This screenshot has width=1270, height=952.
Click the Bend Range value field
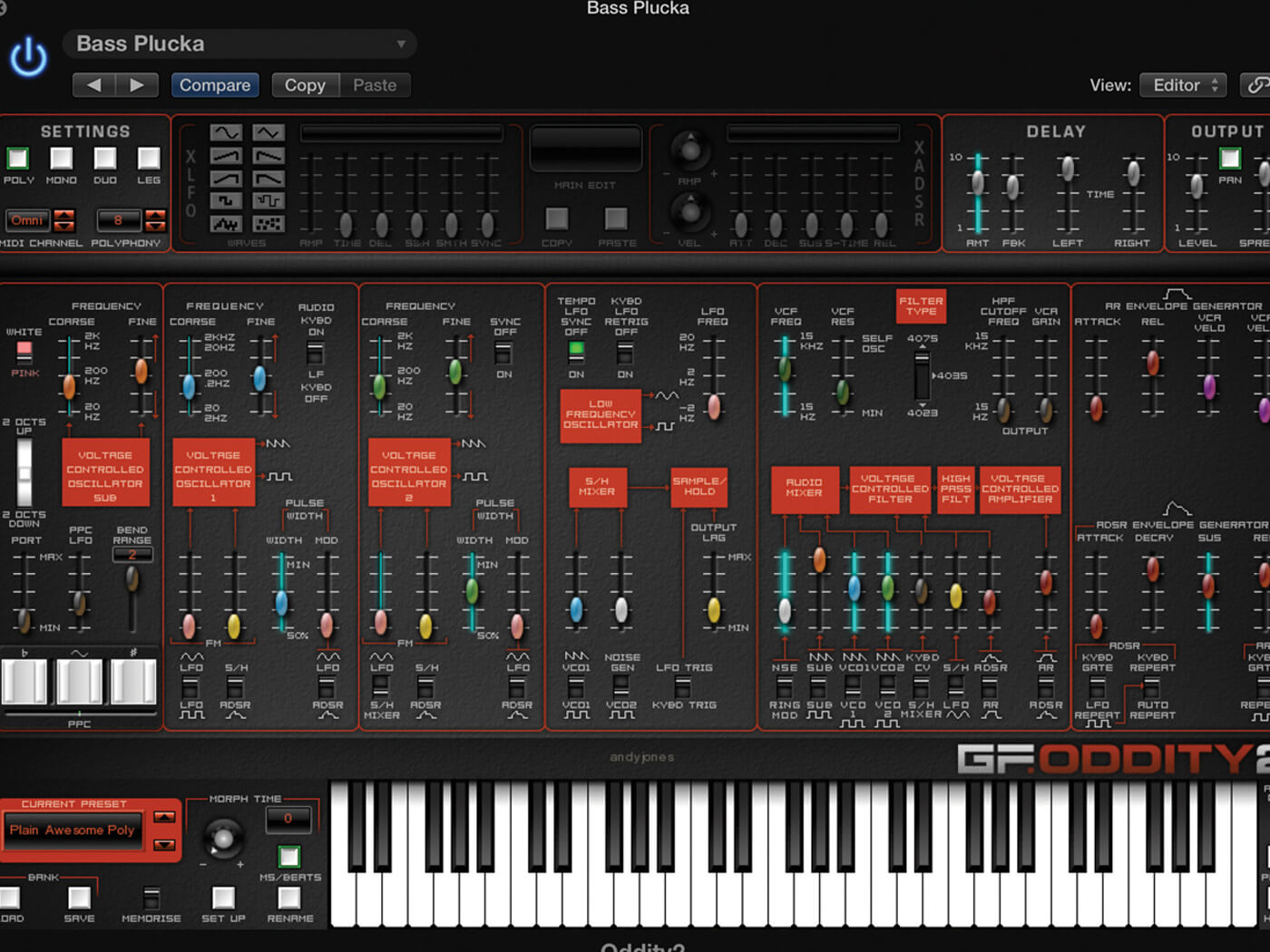pos(132,555)
